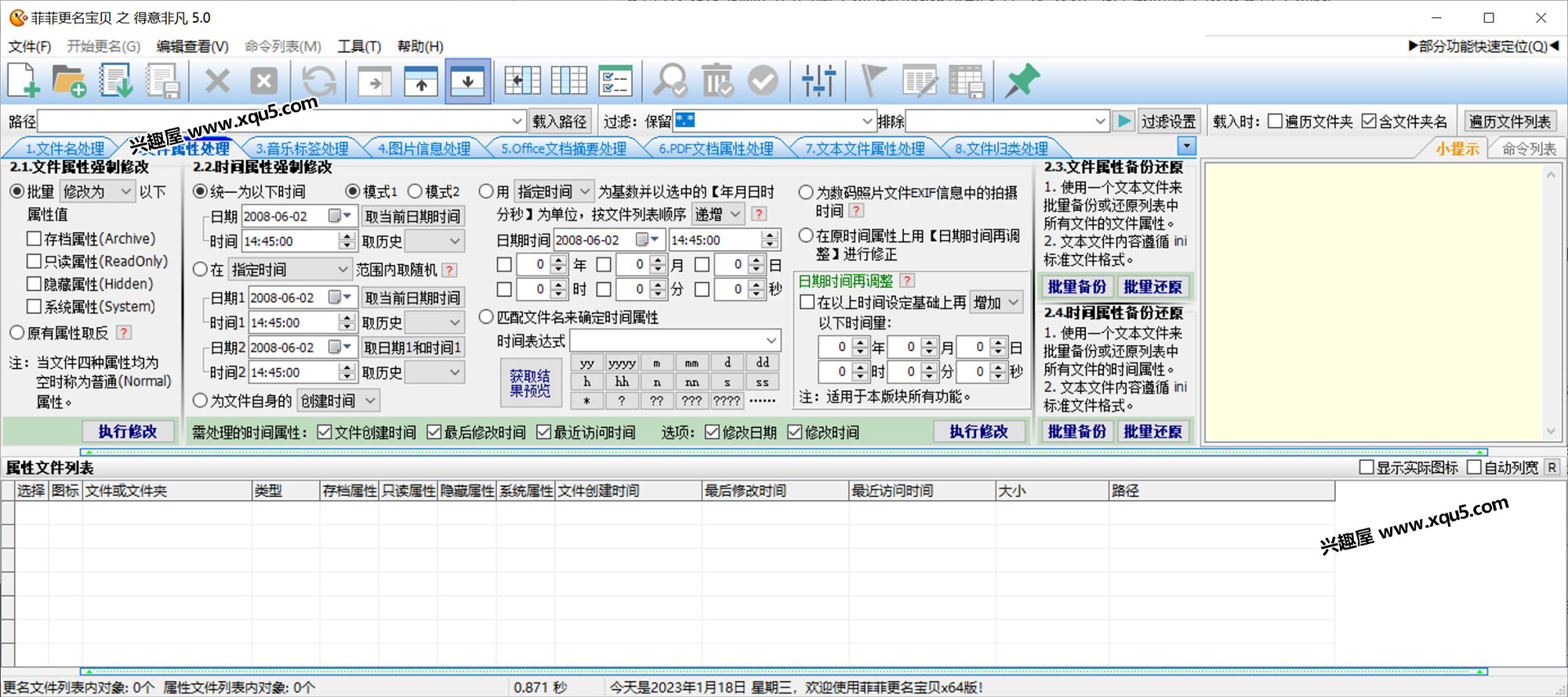Click the boxed X remove-all icon
Viewport: 1568px width, 697px height.
pyautogui.click(x=264, y=81)
